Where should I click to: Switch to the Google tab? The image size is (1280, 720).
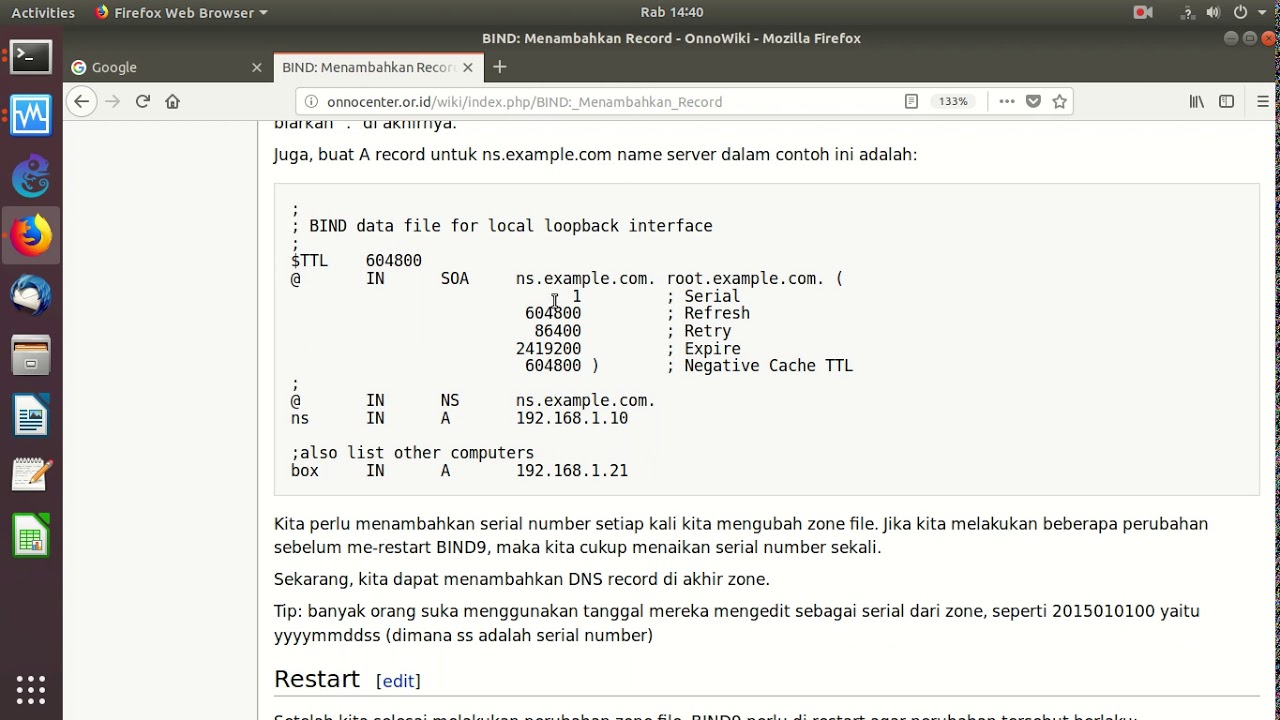[167, 67]
